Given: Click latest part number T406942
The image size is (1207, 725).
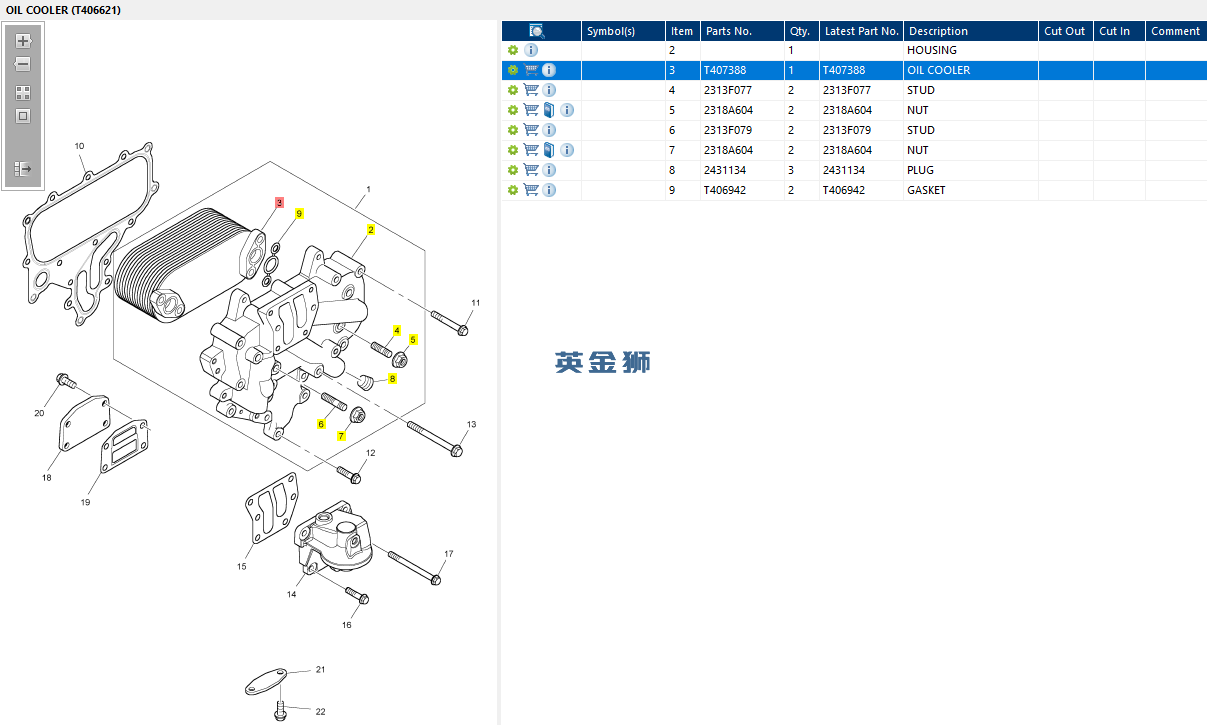Looking at the screenshot, I should 861,190.
